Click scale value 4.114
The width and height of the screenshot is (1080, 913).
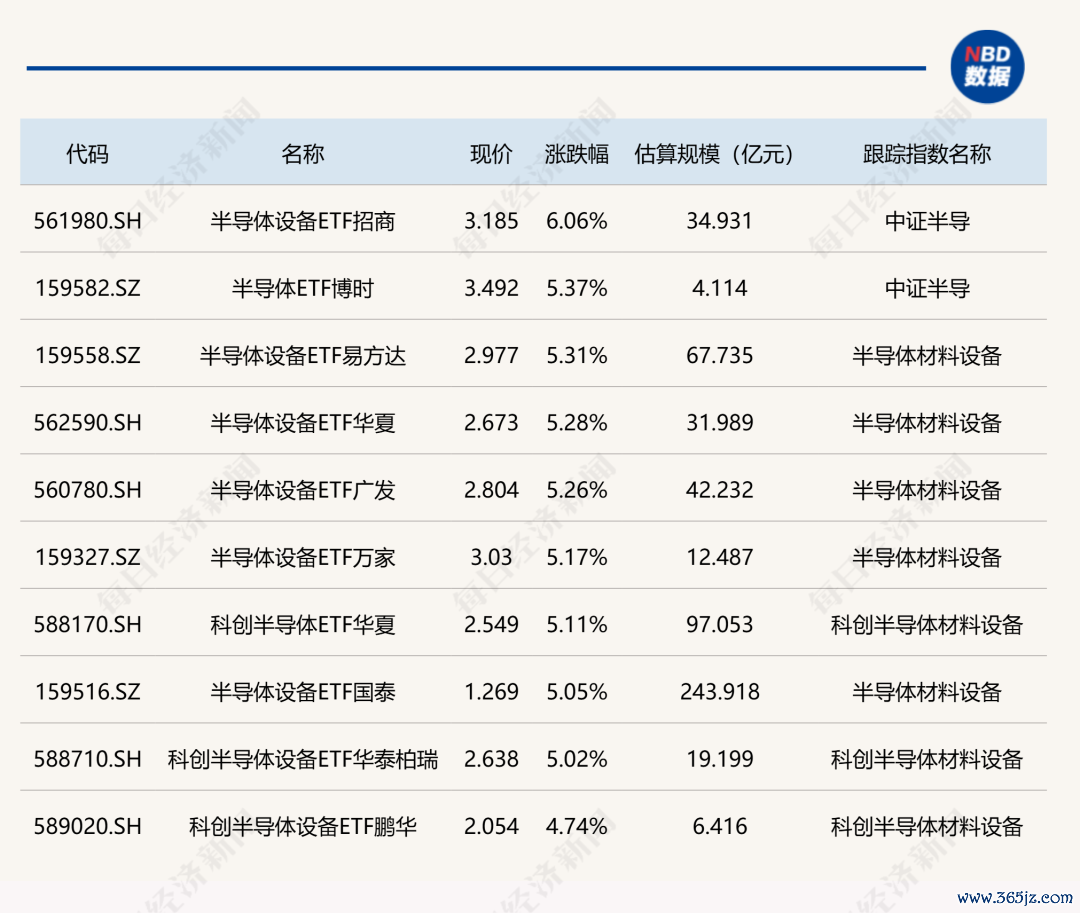coord(719,288)
